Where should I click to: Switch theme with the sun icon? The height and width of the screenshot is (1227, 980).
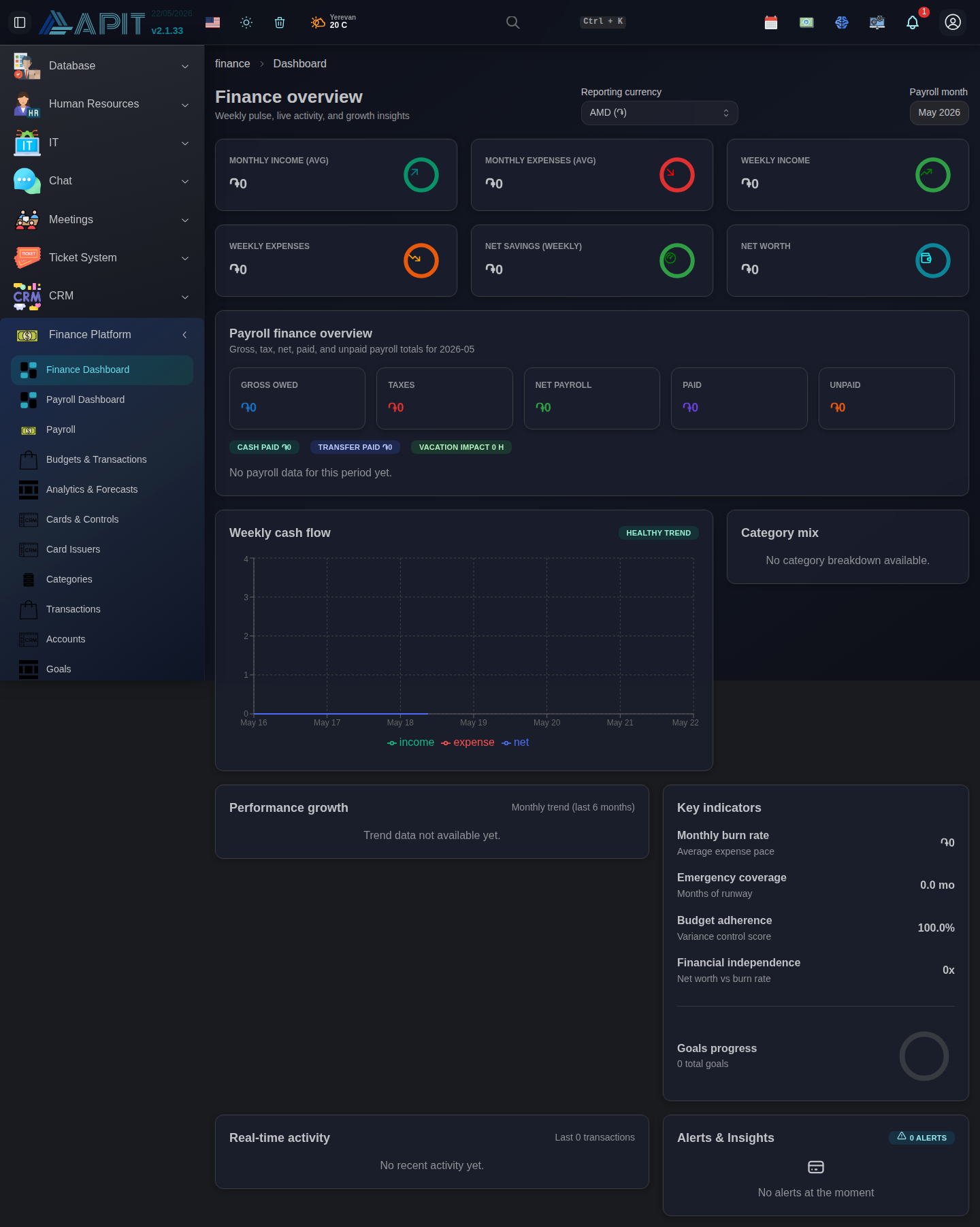click(x=246, y=22)
